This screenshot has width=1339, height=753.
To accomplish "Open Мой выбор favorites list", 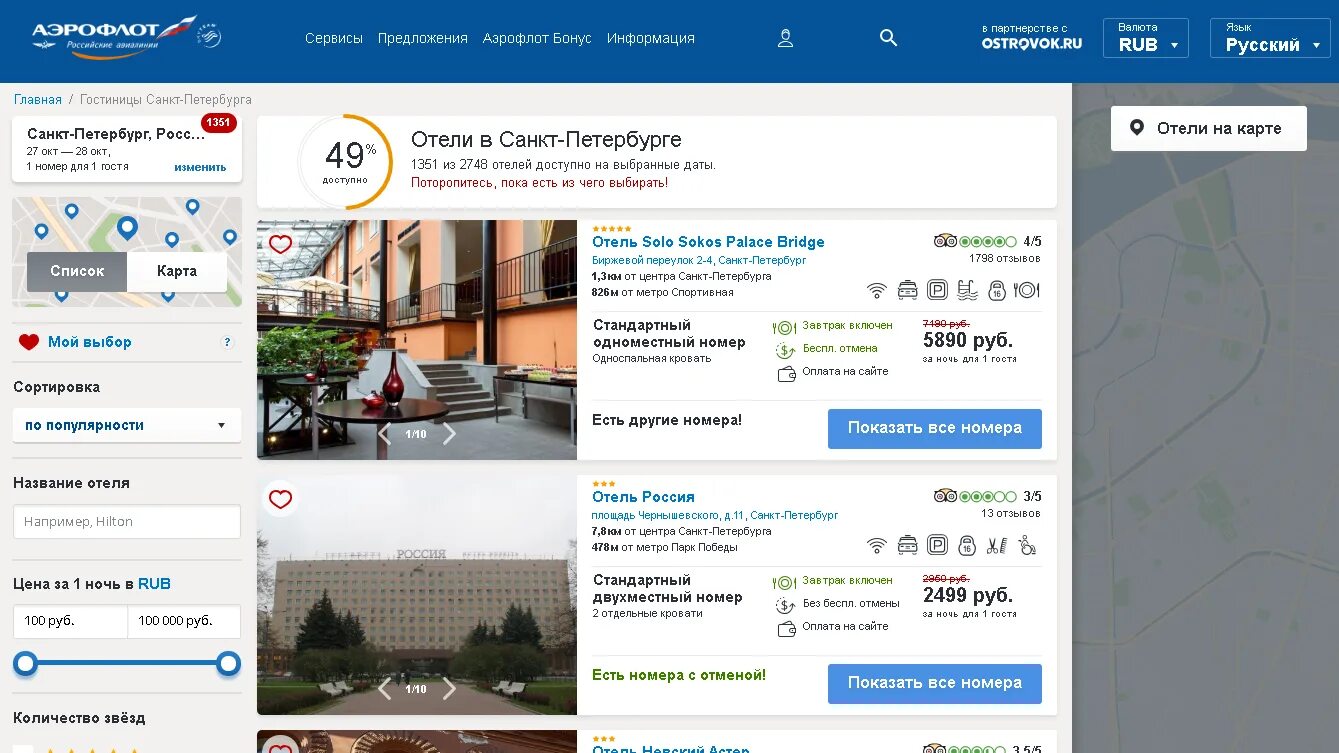I will click(90, 342).
